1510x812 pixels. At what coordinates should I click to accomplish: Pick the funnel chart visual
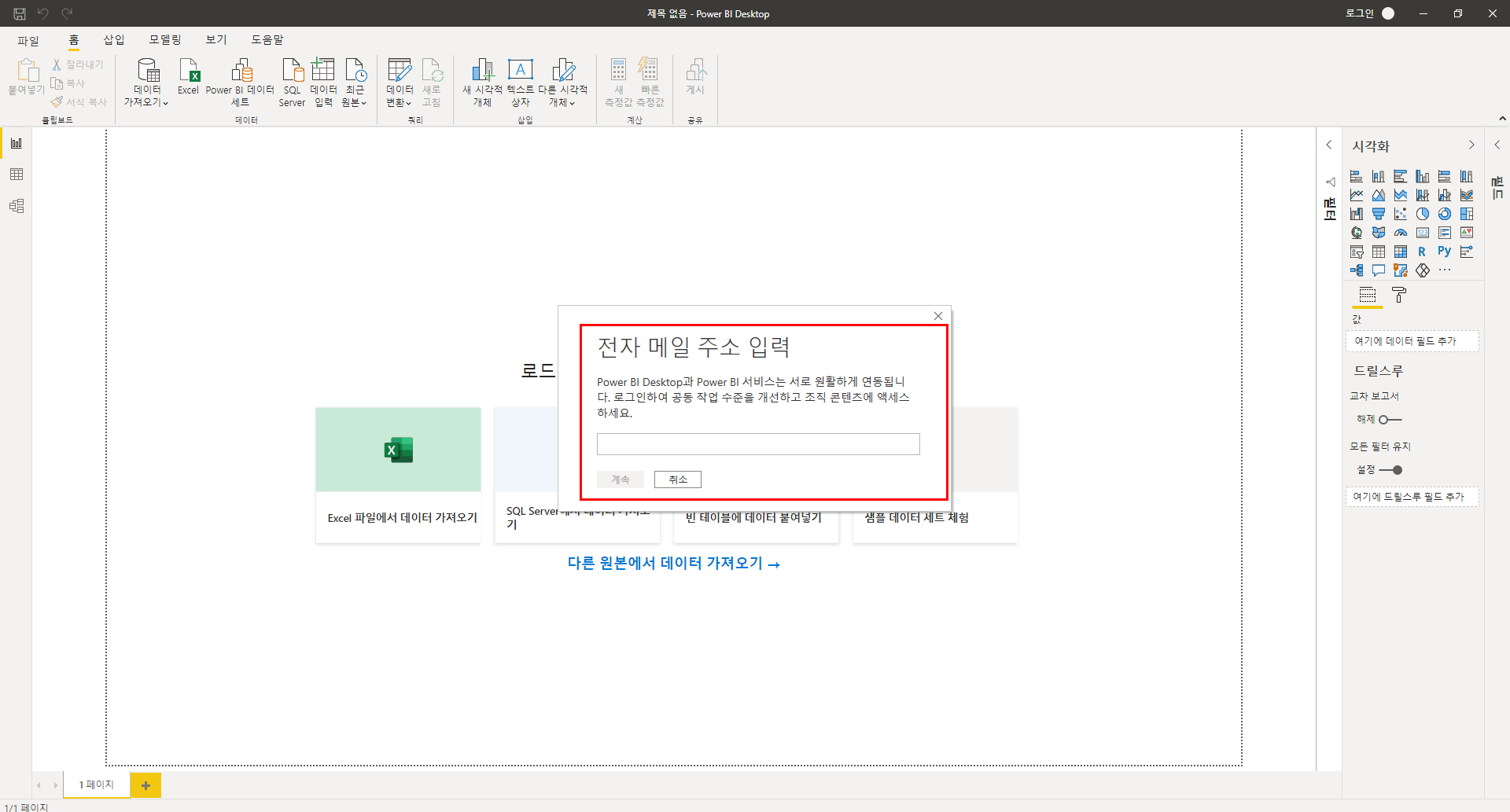pos(1379,214)
